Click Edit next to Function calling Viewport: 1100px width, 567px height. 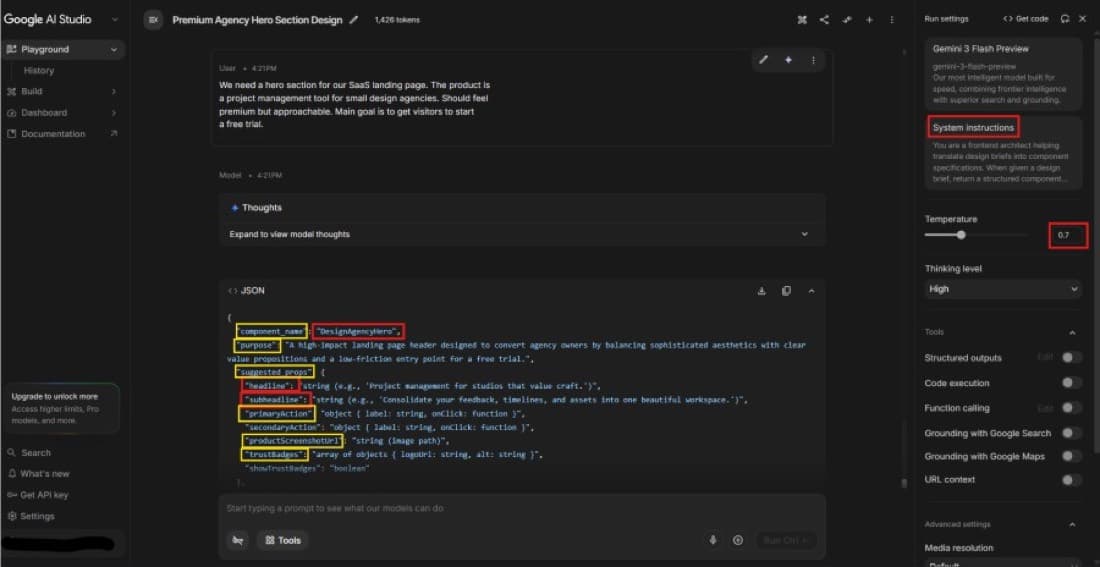tap(1045, 408)
